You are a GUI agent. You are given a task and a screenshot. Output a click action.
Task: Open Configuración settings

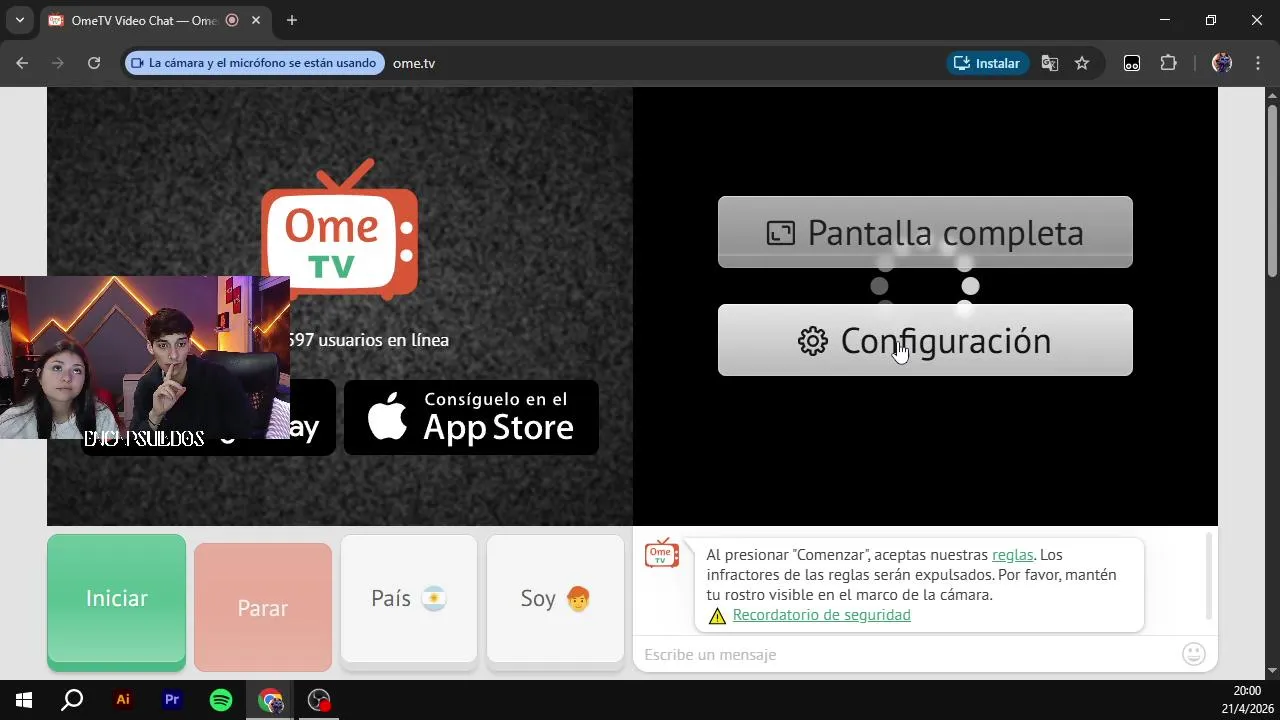[925, 340]
